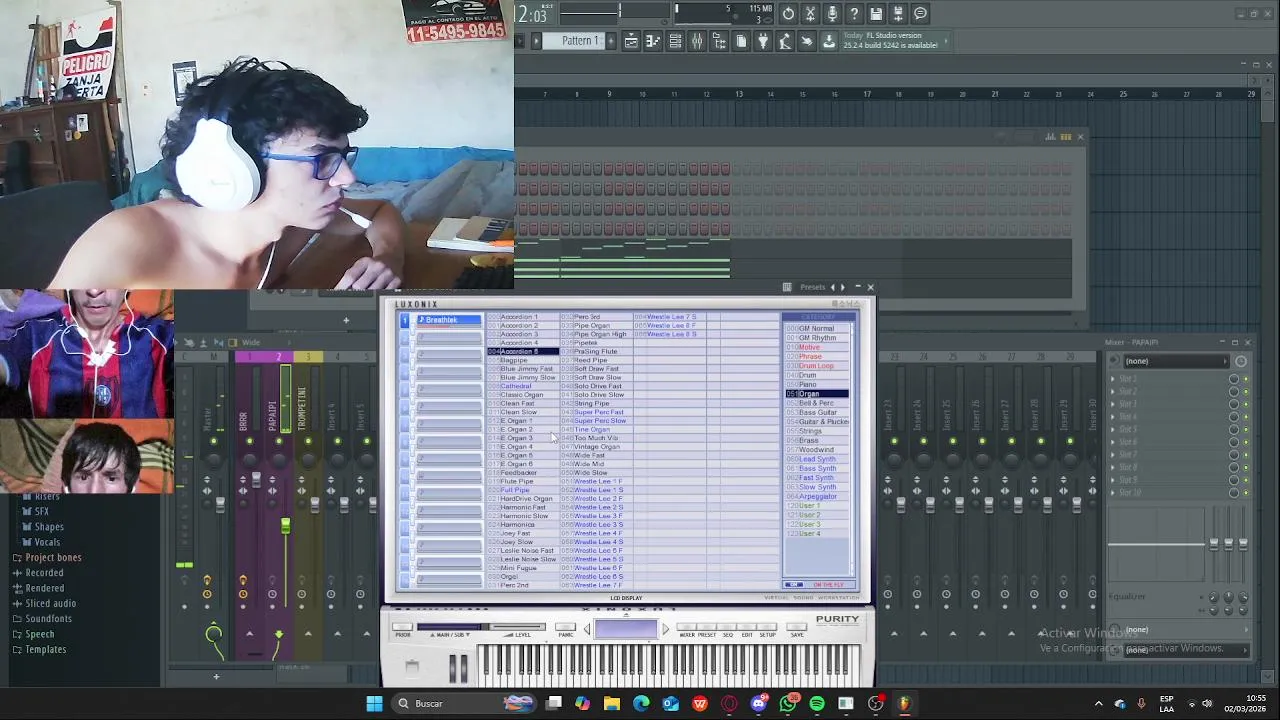
Task: Expand the Soundfonts folder
Action: pyautogui.click(x=49, y=619)
